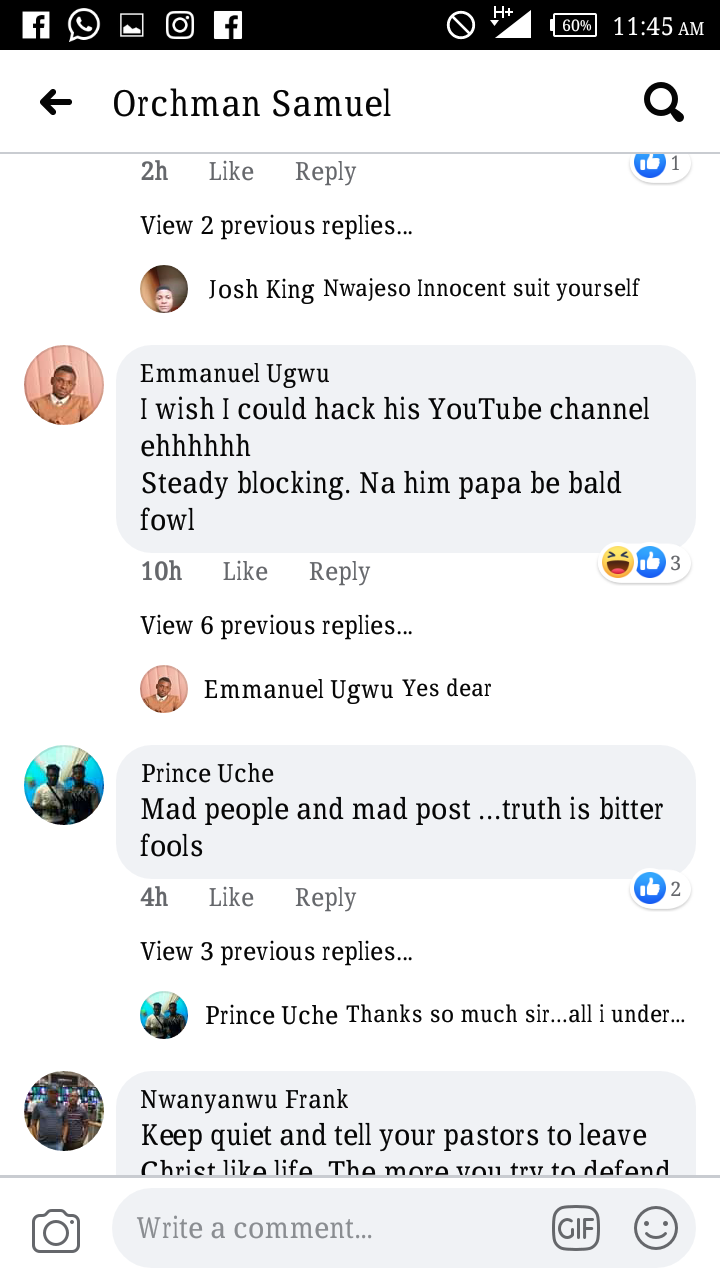The width and height of the screenshot is (720, 1280).
Task: View the likes on Prince Uche's comment
Action: [659, 888]
